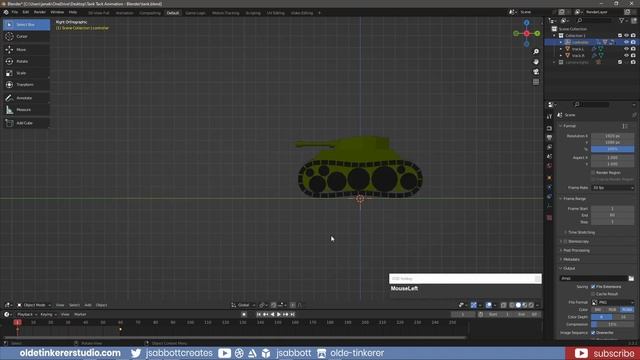Click the pan hand icon in viewport
The height and width of the screenshot is (360, 640).
coord(536,62)
